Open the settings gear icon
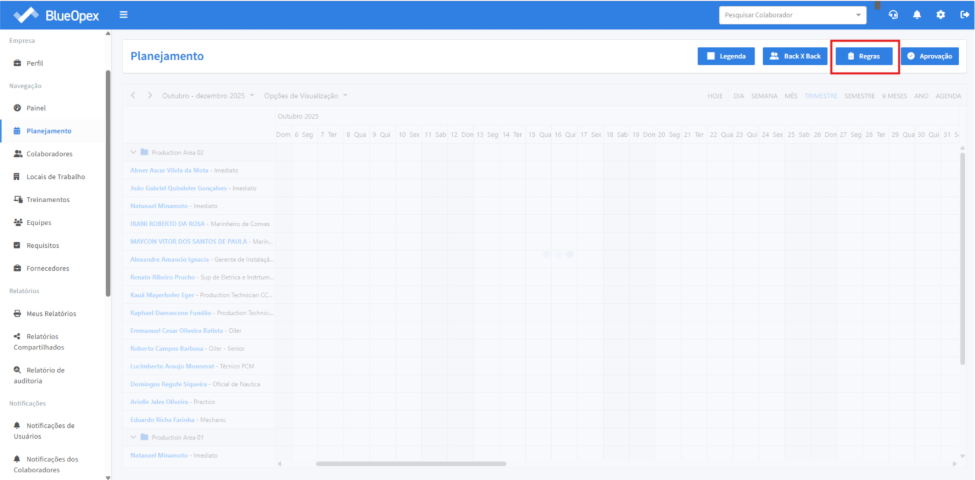The width and height of the screenshot is (975, 480). 940,15
